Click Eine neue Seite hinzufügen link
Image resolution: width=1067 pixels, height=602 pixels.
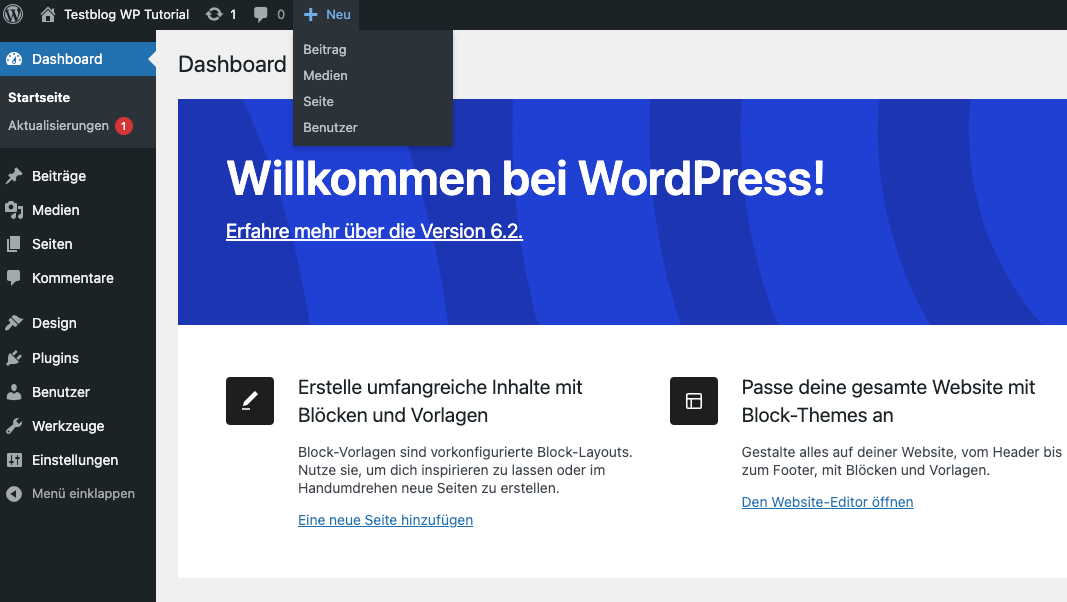385,520
